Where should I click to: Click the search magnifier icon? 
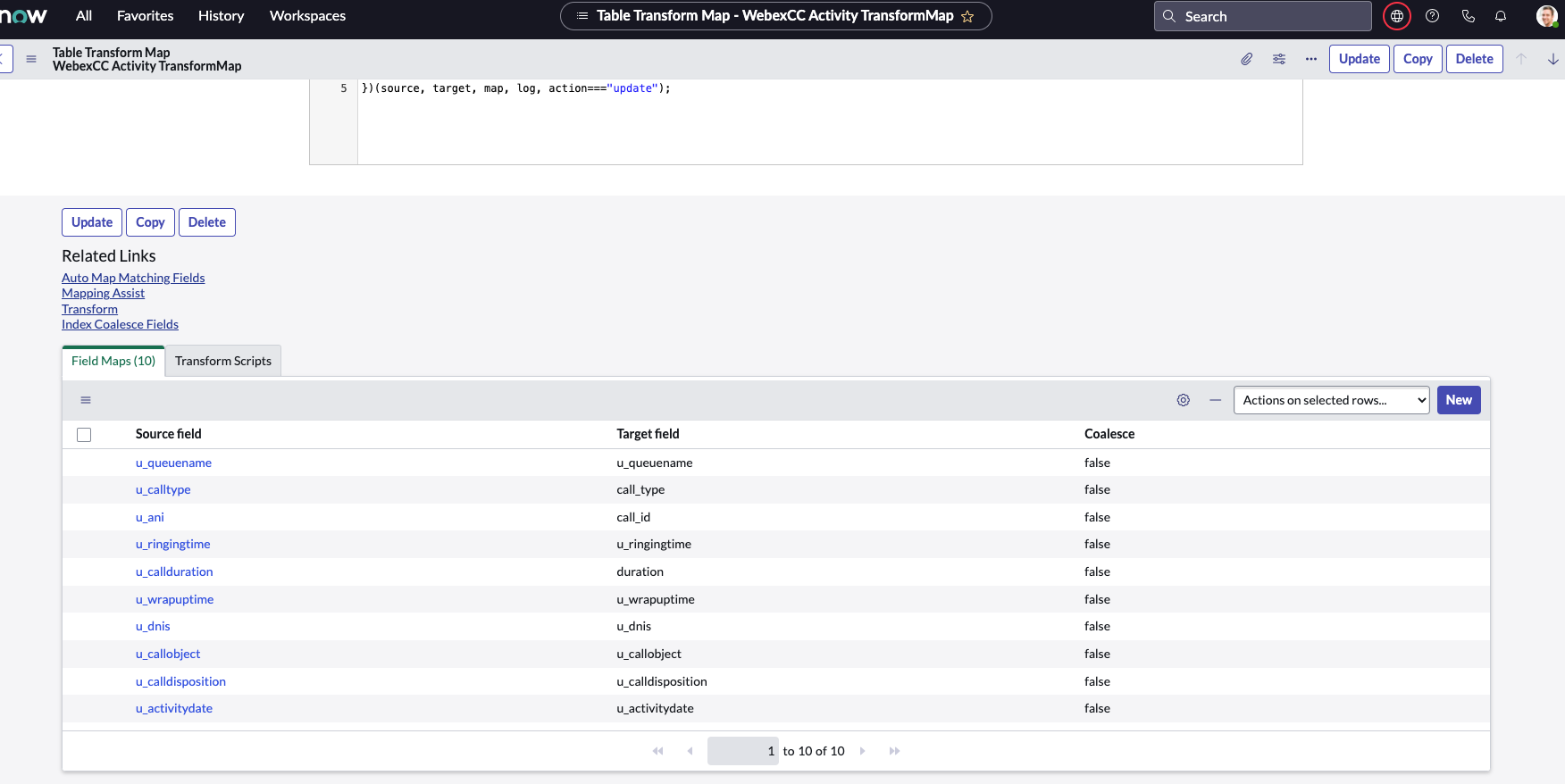1169,16
